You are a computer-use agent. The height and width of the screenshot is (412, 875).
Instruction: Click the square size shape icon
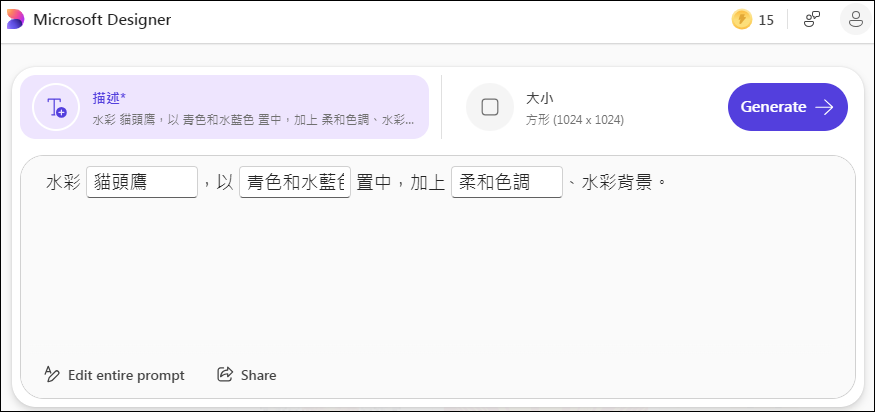489,107
